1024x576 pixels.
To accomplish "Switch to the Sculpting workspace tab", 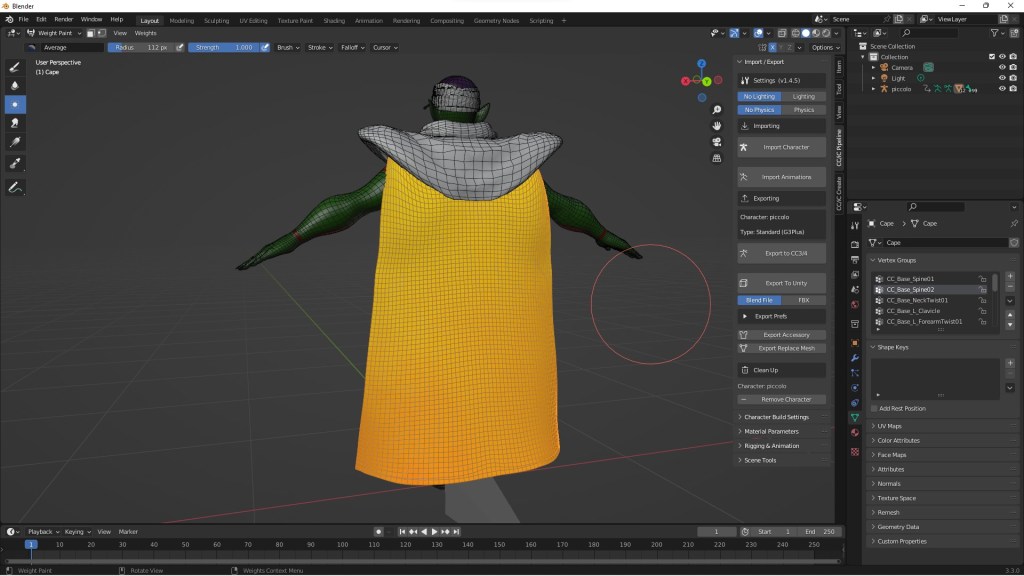I will [x=216, y=20].
